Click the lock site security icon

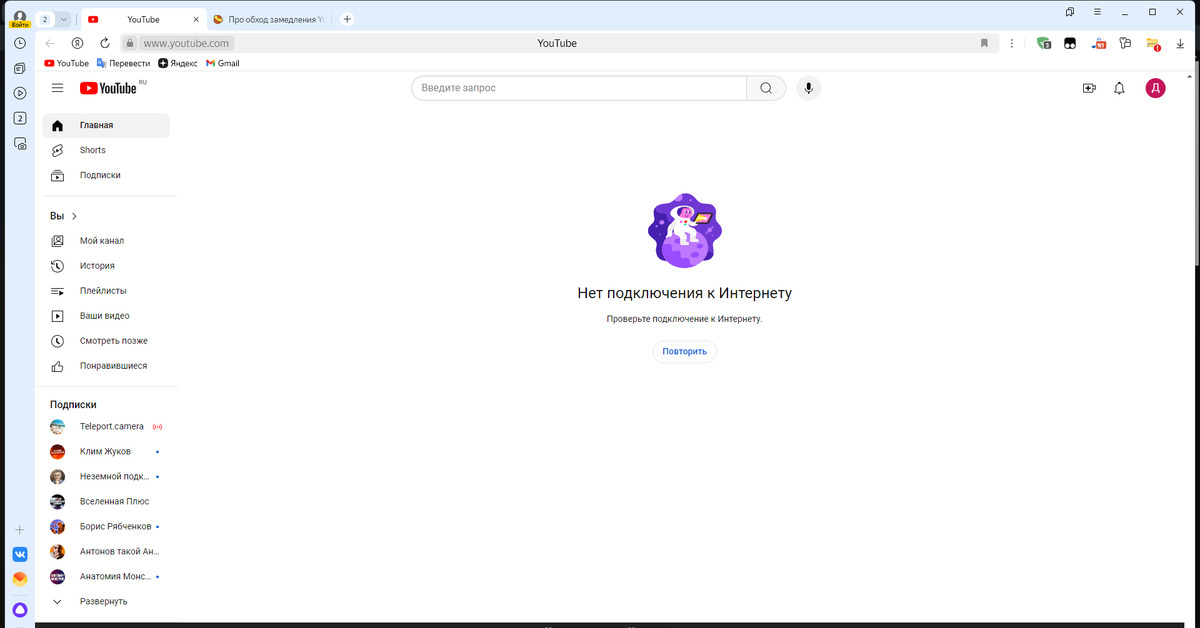[128, 43]
